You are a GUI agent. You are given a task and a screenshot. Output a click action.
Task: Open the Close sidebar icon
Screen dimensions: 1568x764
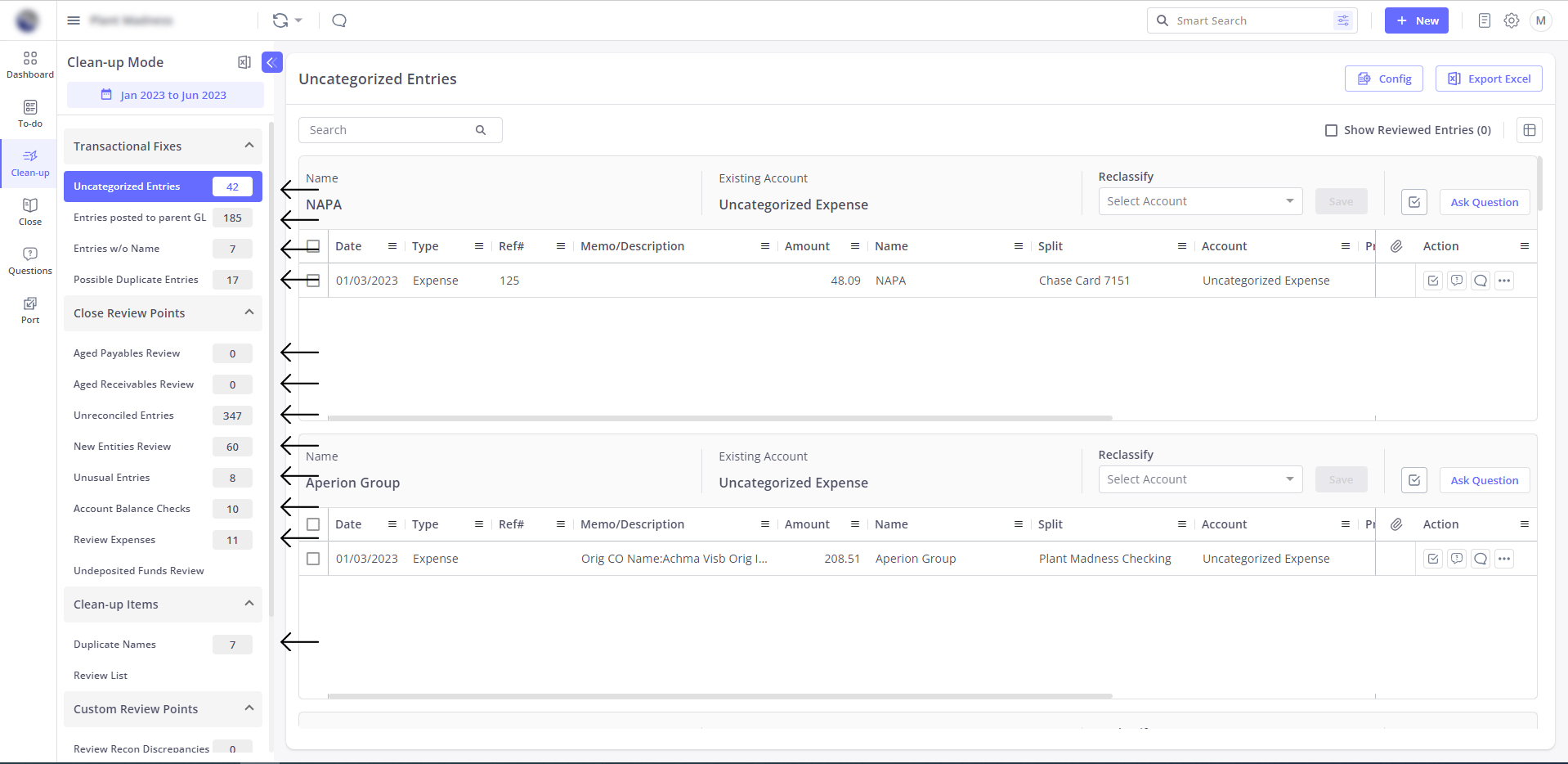click(x=30, y=212)
